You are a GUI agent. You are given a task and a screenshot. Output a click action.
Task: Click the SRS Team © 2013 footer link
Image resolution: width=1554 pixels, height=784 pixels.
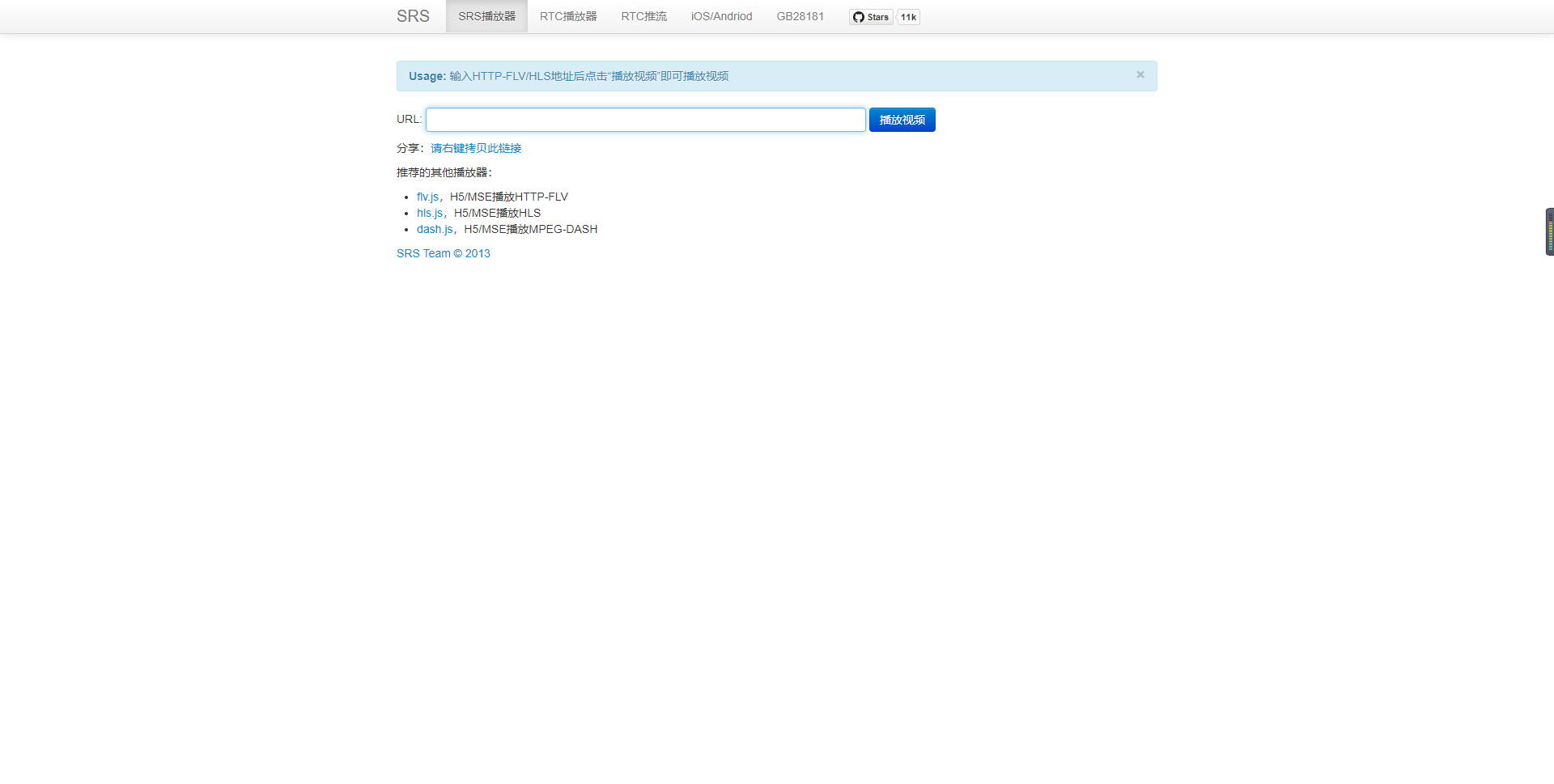point(444,253)
